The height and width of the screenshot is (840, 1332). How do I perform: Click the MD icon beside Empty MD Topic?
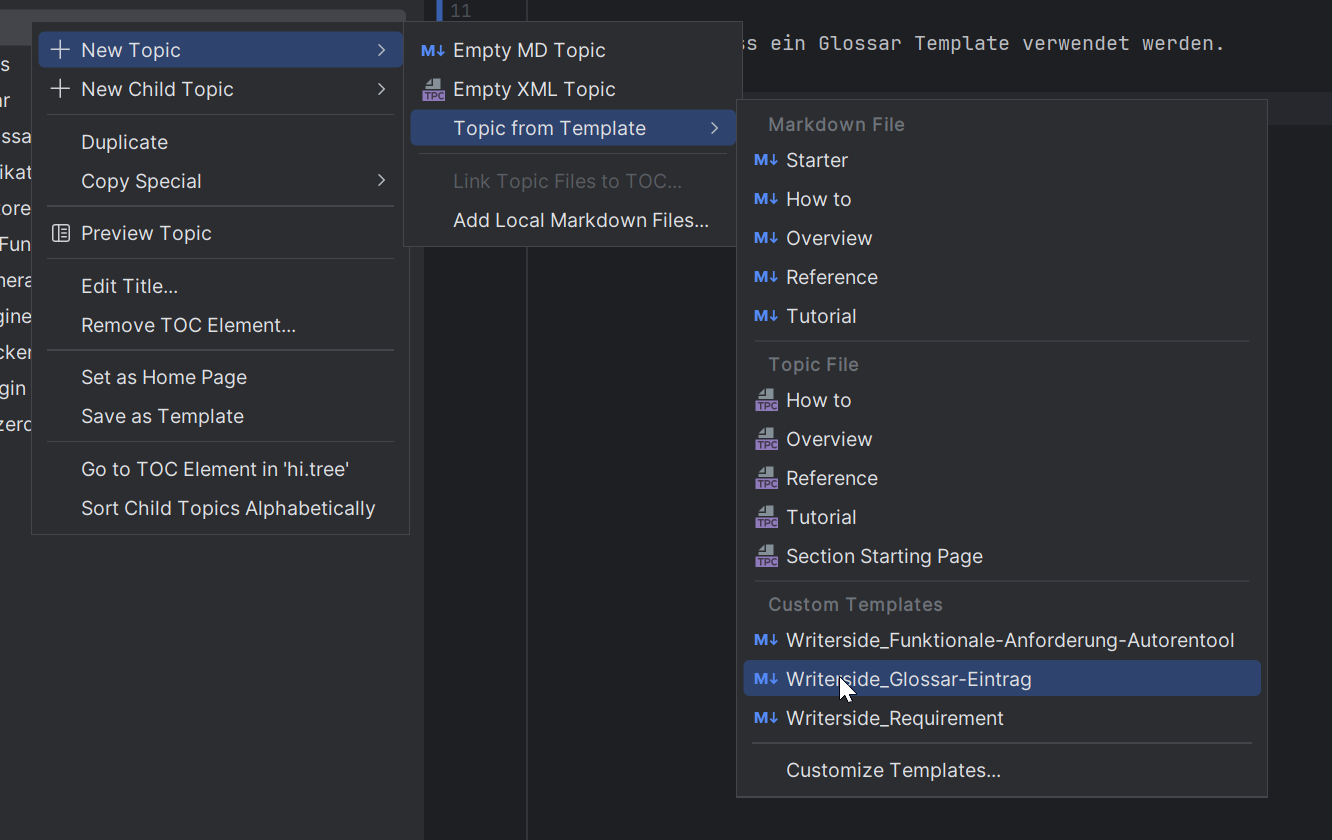pos(433,51)
